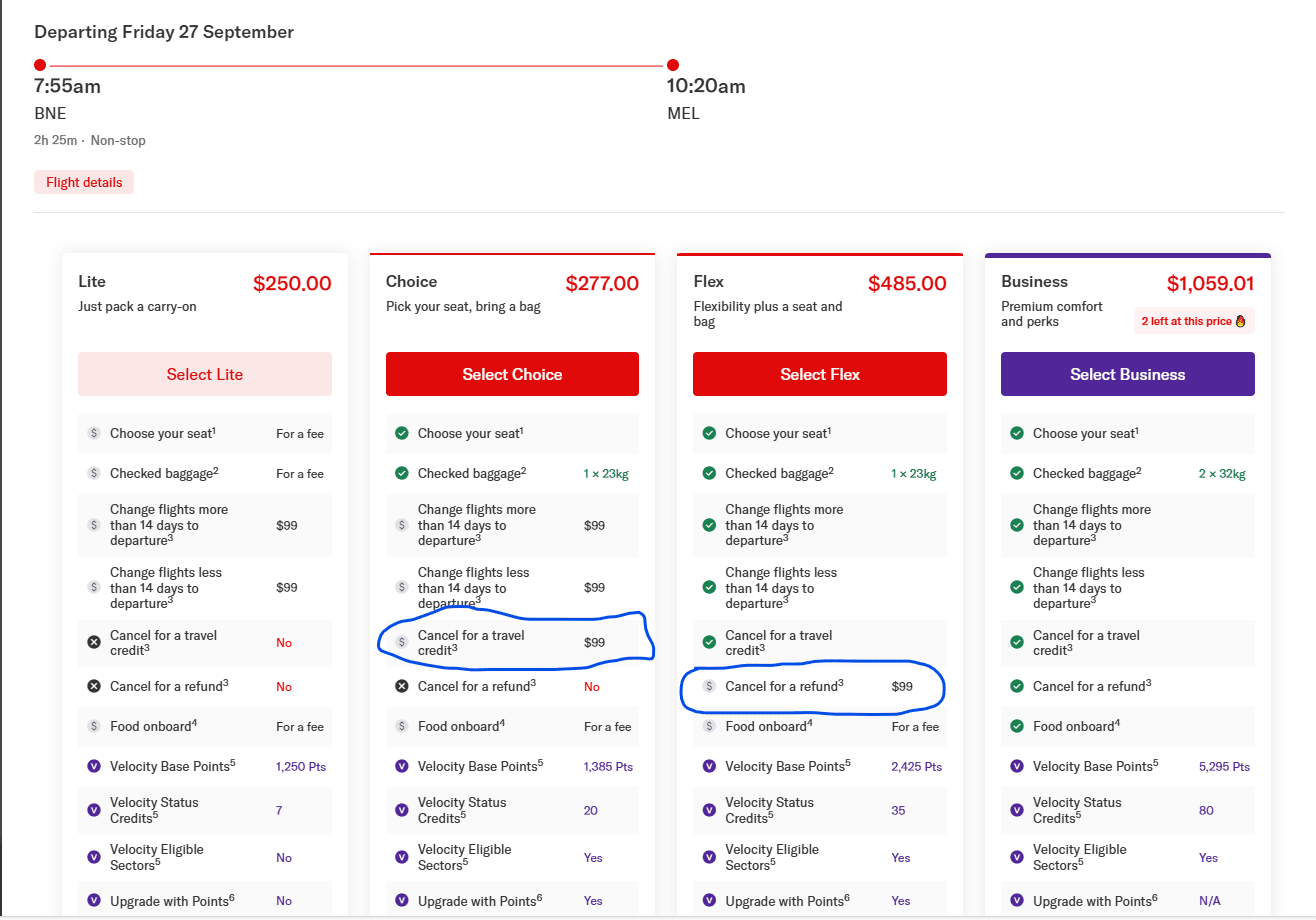Click Lite '1,250 Pts' Velocity points value
This screenshot has width=1316, height=920.
(x=301, y=767)
